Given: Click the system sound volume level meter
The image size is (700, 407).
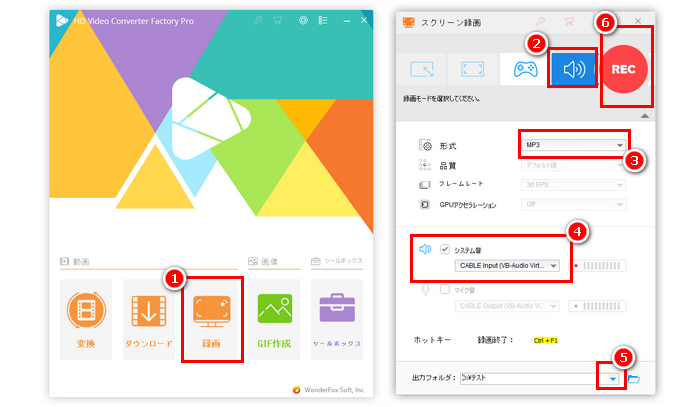Looking at the screenshot, I should (597, 266).
